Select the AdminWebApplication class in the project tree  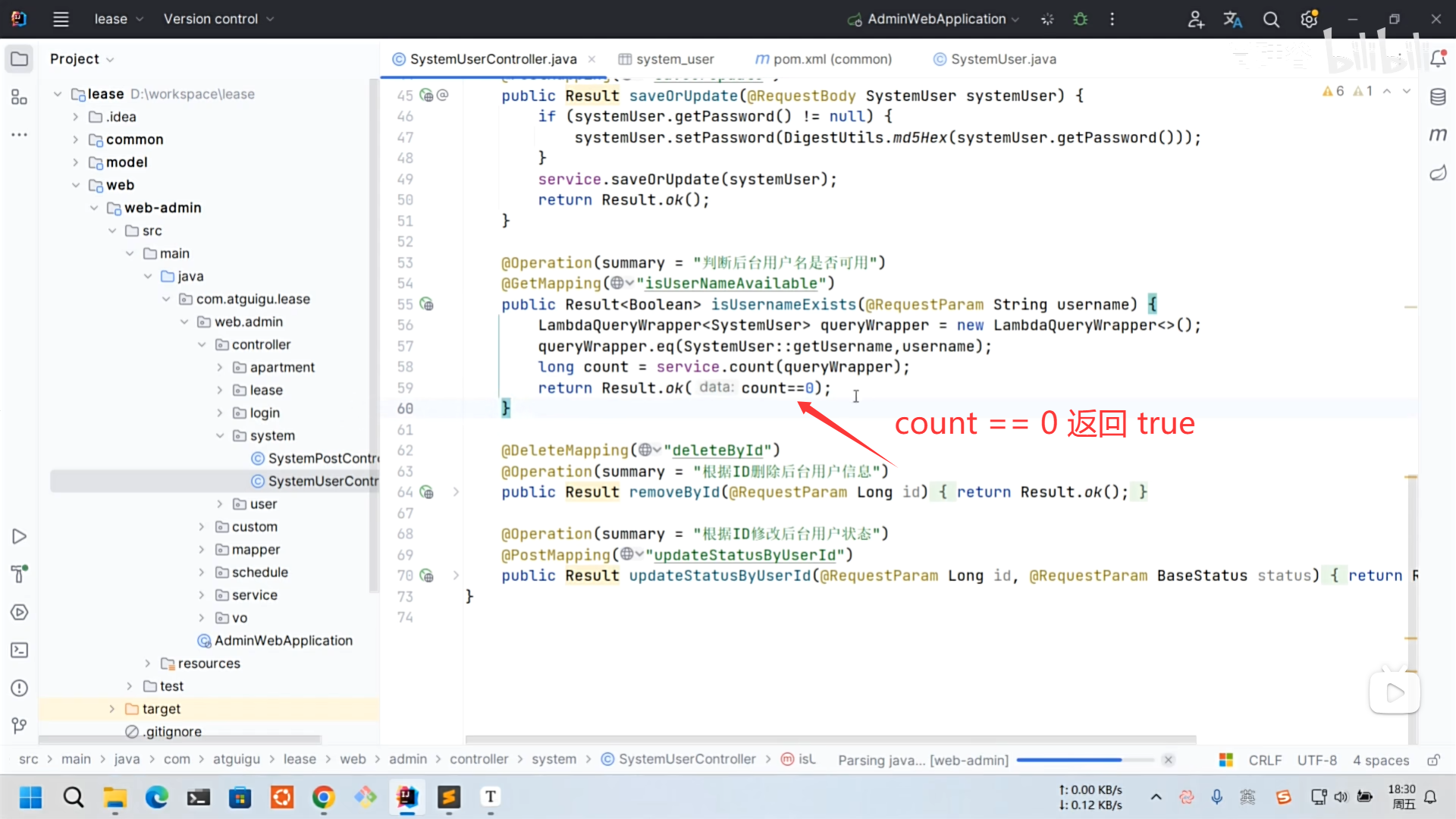coord(283,641)
